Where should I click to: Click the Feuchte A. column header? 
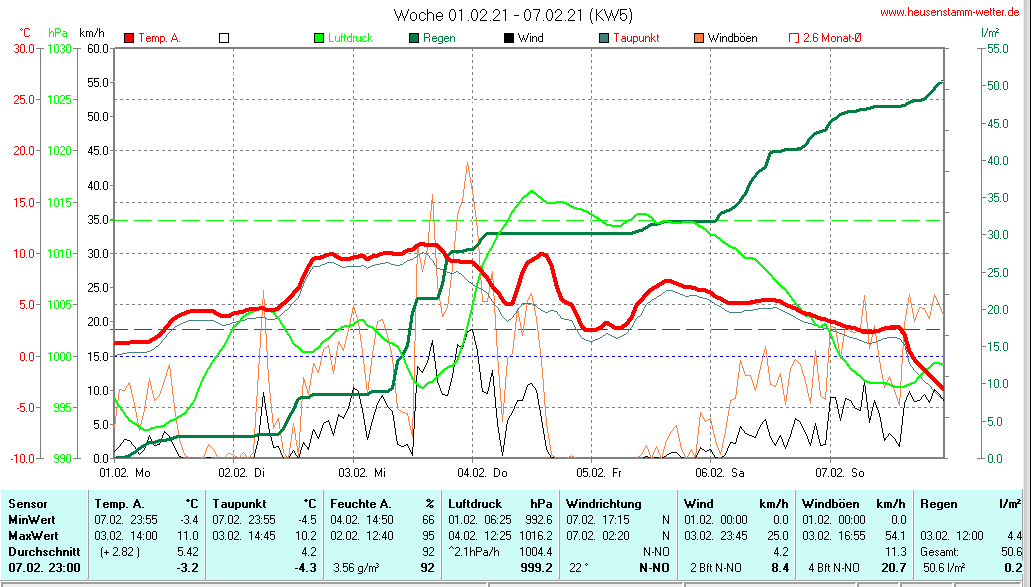361,504
